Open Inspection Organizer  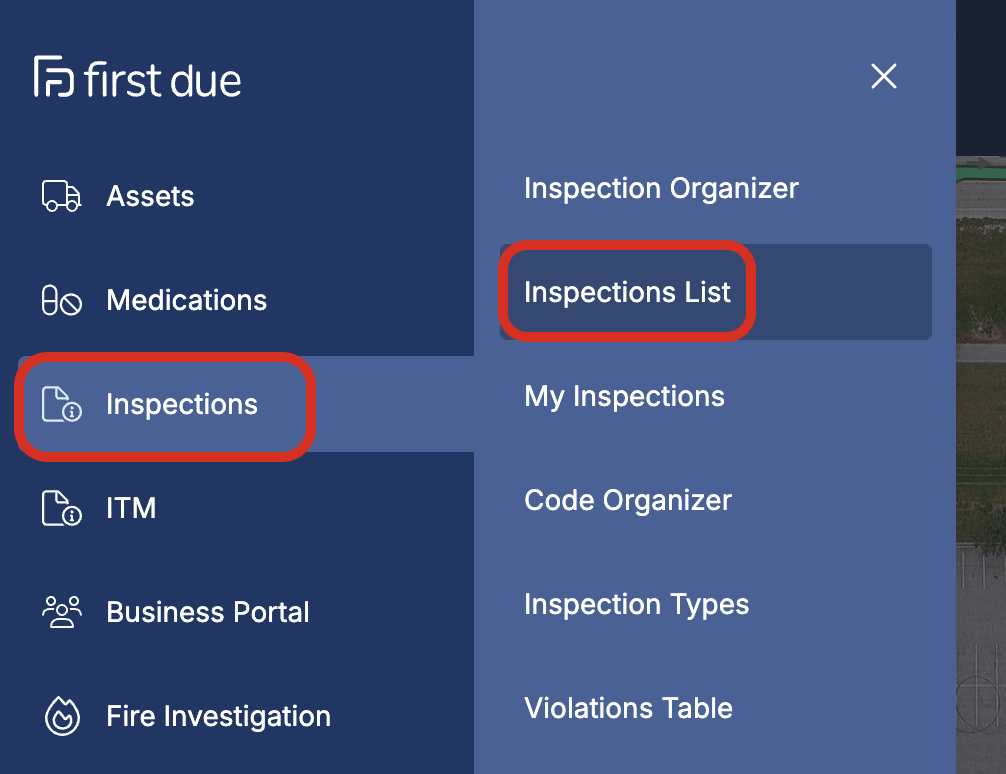(661, 188)
